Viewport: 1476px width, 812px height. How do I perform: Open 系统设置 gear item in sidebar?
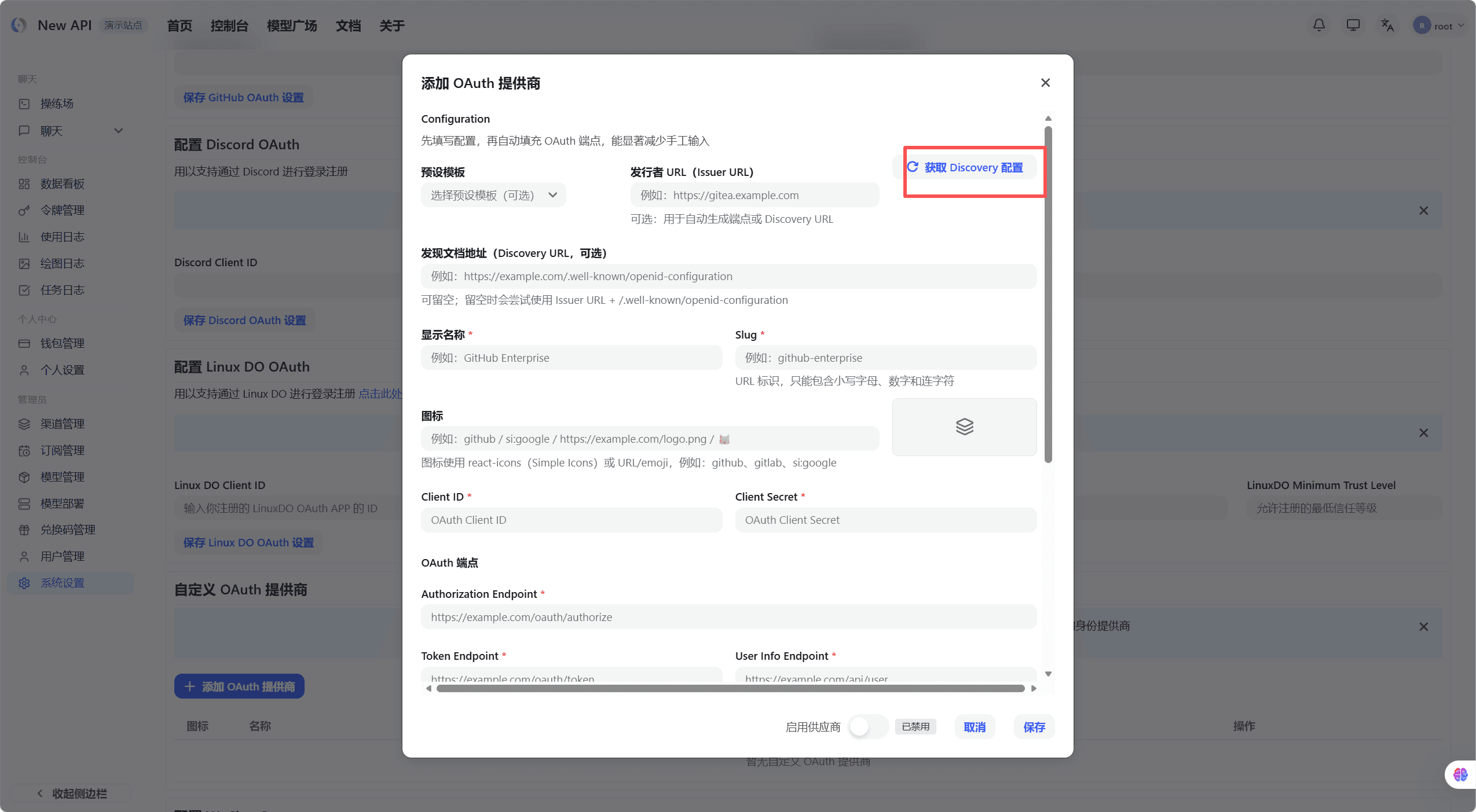[x=62, y=583]
